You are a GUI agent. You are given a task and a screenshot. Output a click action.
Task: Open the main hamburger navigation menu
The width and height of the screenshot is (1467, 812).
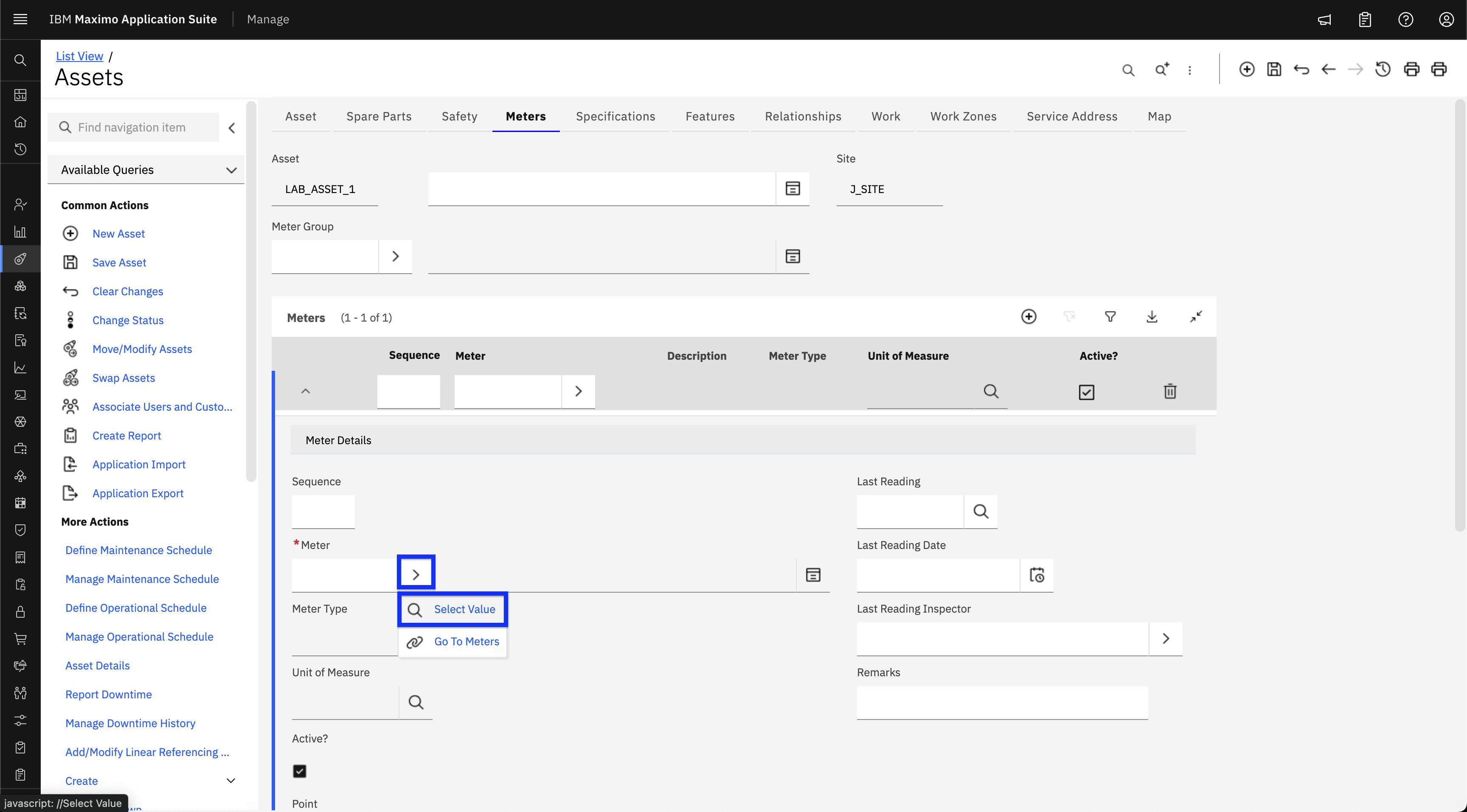[x=20, y=20]
